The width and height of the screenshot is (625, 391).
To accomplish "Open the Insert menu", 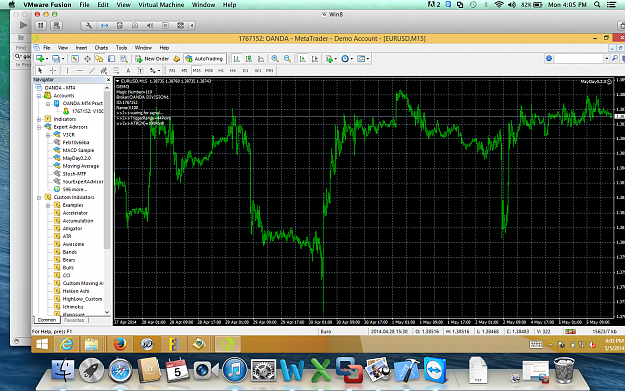I will (81, 48).
